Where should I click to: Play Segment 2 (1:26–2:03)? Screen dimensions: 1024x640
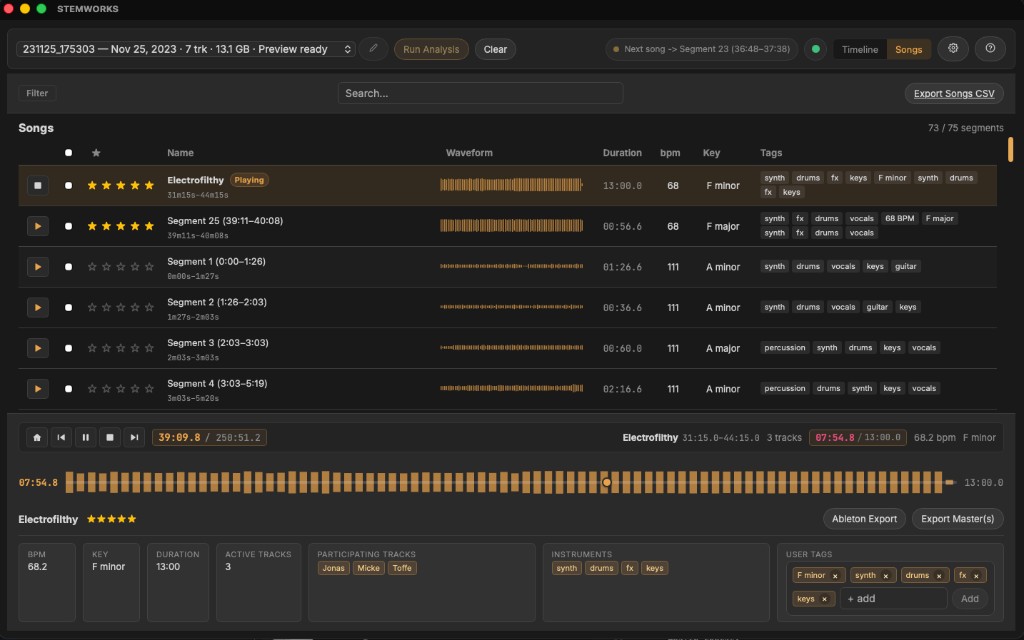click(38, 307)
